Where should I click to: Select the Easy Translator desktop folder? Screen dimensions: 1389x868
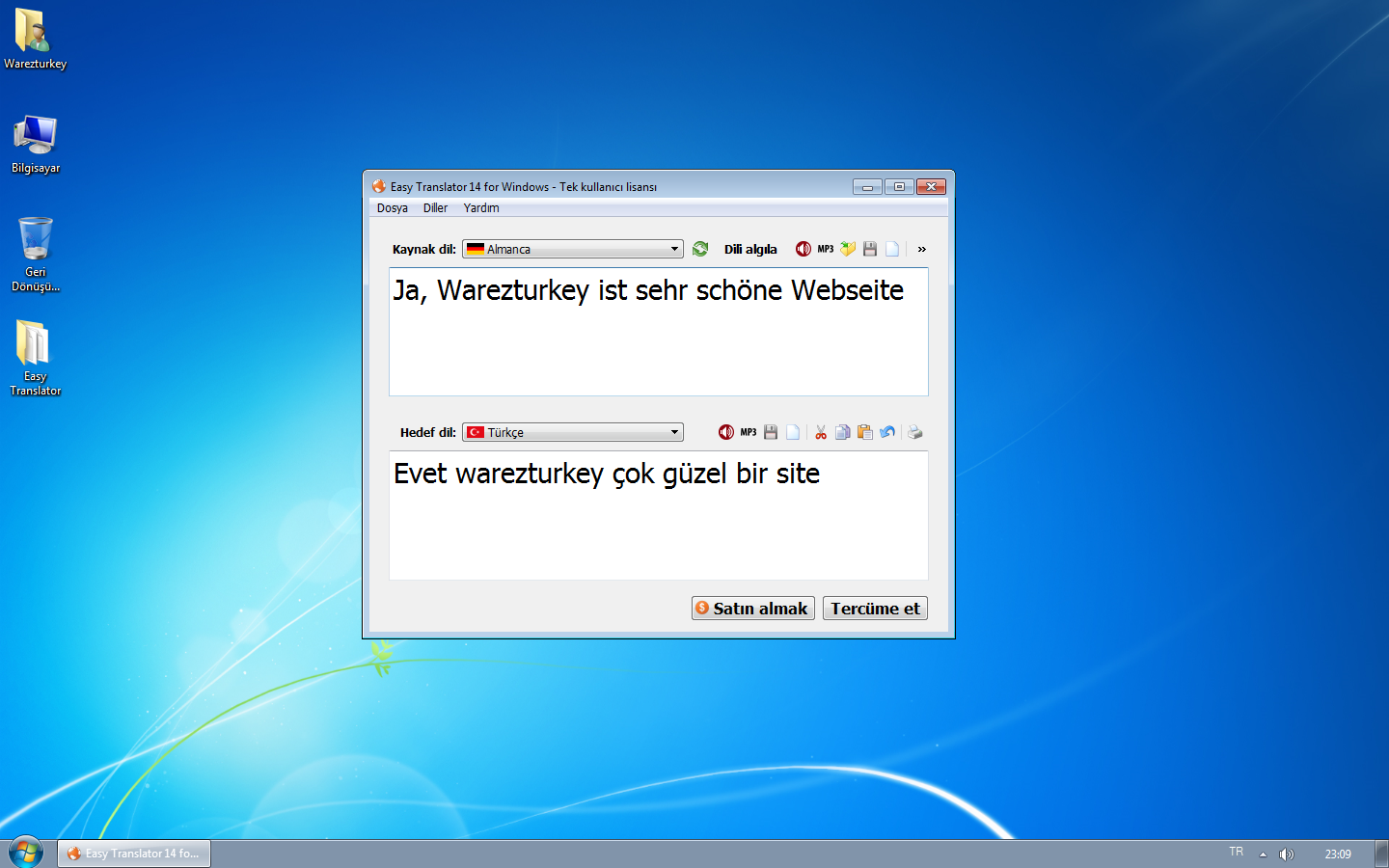tap(36, 358)
